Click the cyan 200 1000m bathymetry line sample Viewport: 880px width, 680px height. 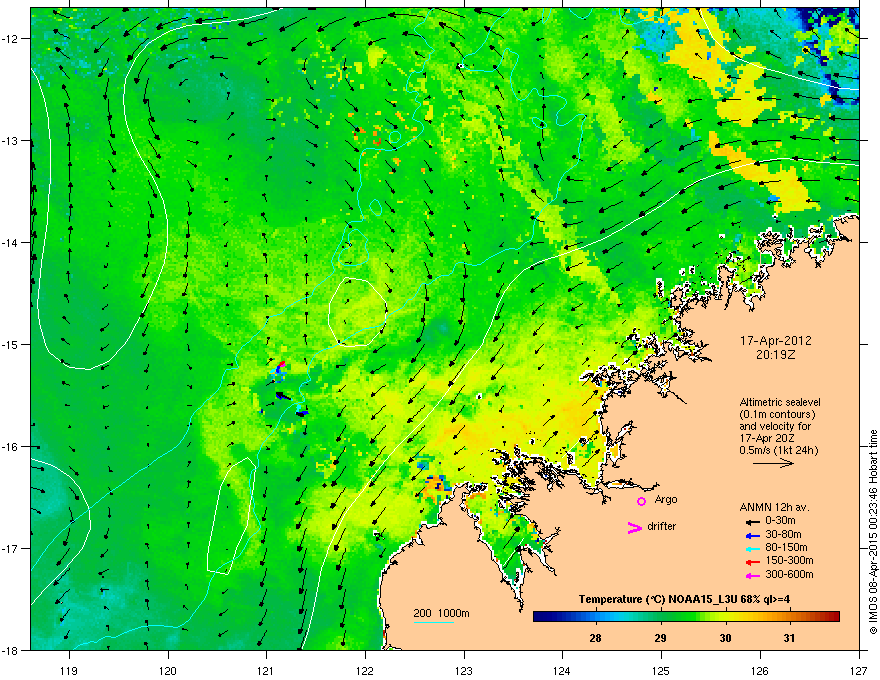[x=433, y=622]
